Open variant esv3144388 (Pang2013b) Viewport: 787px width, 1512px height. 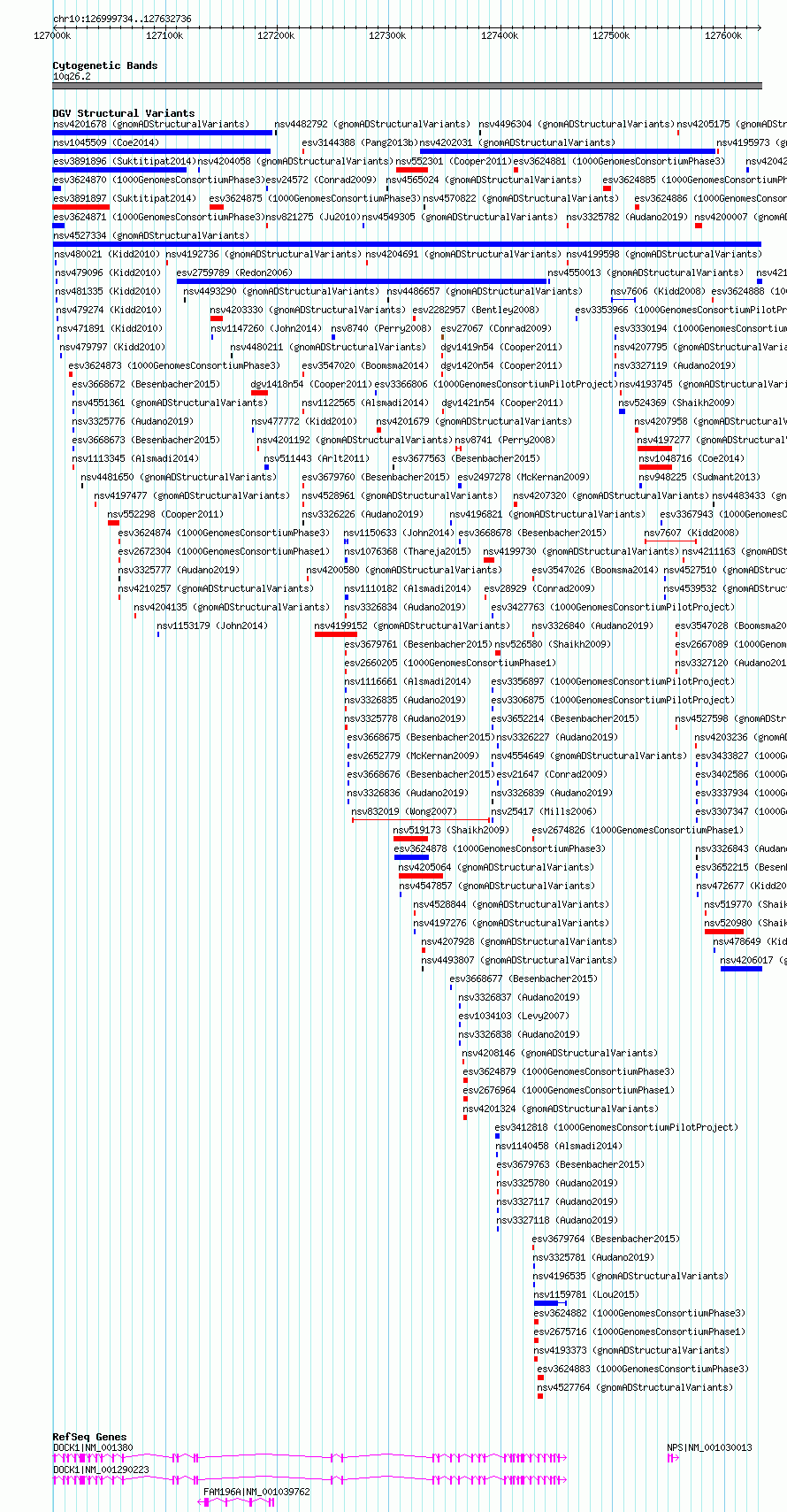click(359, 143)
